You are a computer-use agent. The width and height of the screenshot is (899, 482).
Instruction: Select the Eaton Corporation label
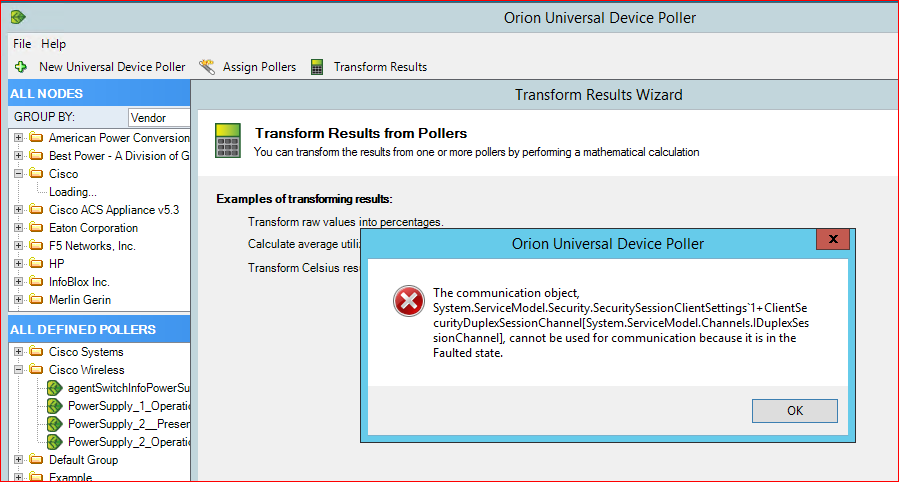coord(93,228)
